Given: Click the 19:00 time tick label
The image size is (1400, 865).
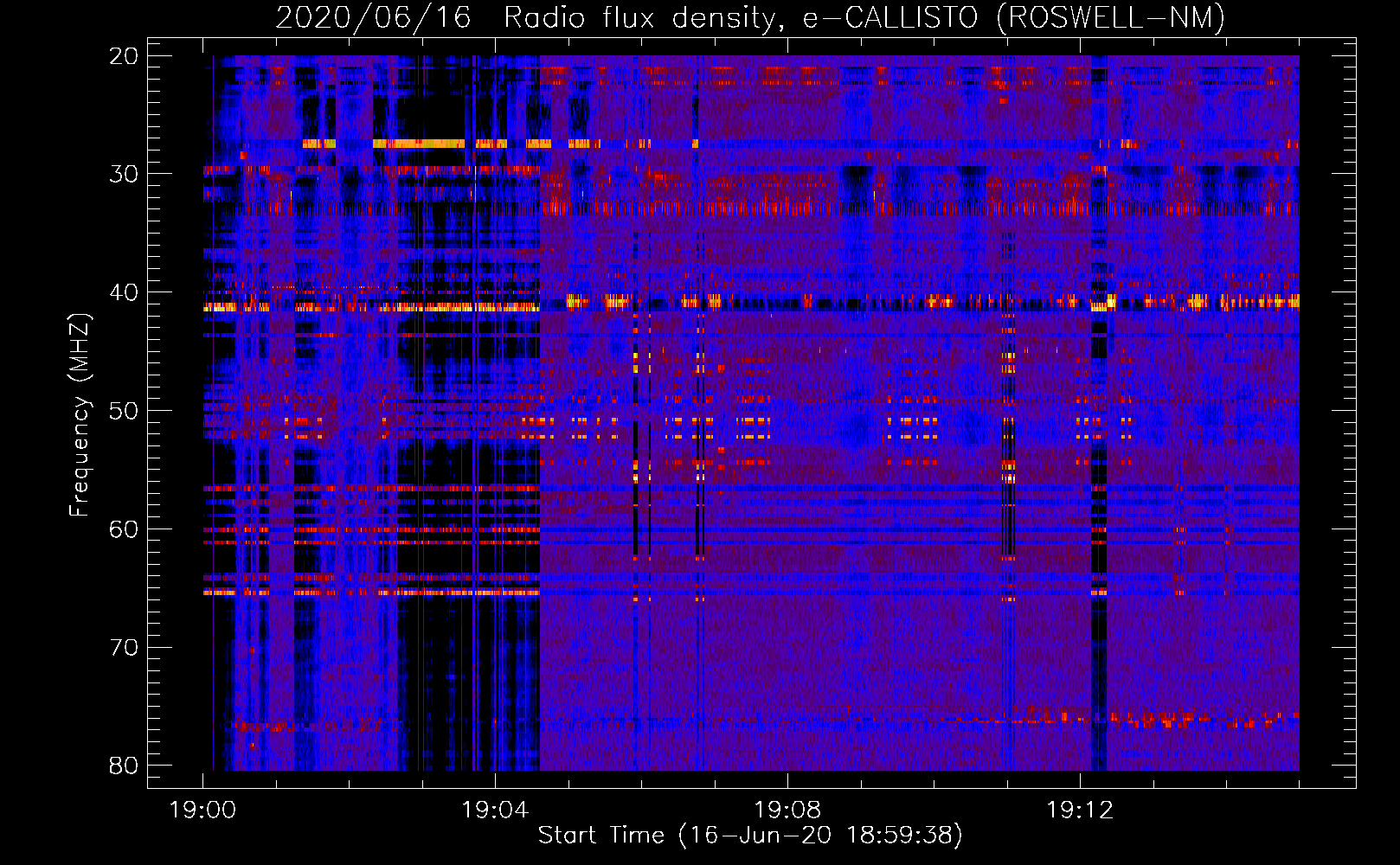Looking at the screenshot, I should coord(203,811).
